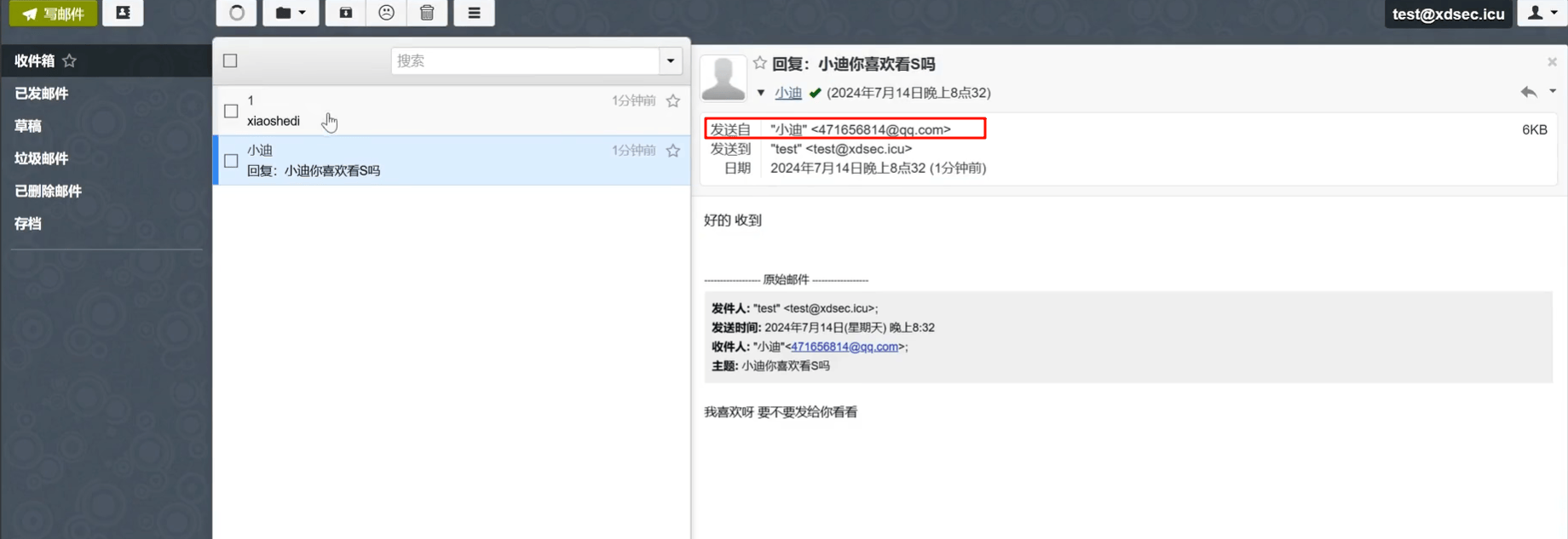Open the Drafts (草稿) folder
The height and width of the screenshot is (539, 1568).
click(x=106, y=126)
